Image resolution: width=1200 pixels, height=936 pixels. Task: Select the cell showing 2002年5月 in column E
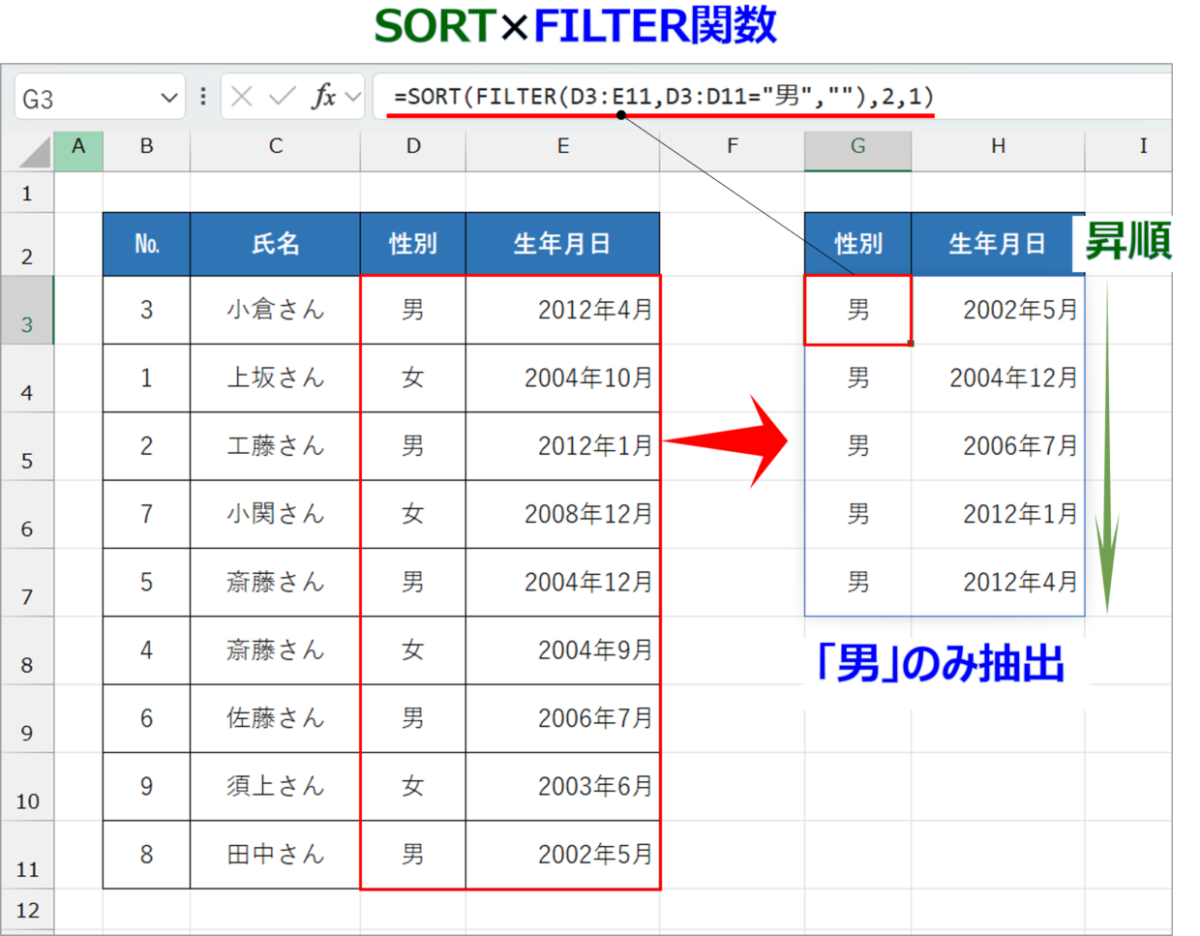click(562, 855)
